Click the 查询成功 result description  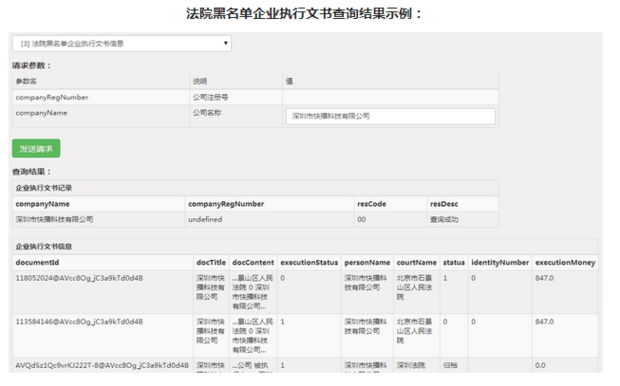(x=444, y=219)
